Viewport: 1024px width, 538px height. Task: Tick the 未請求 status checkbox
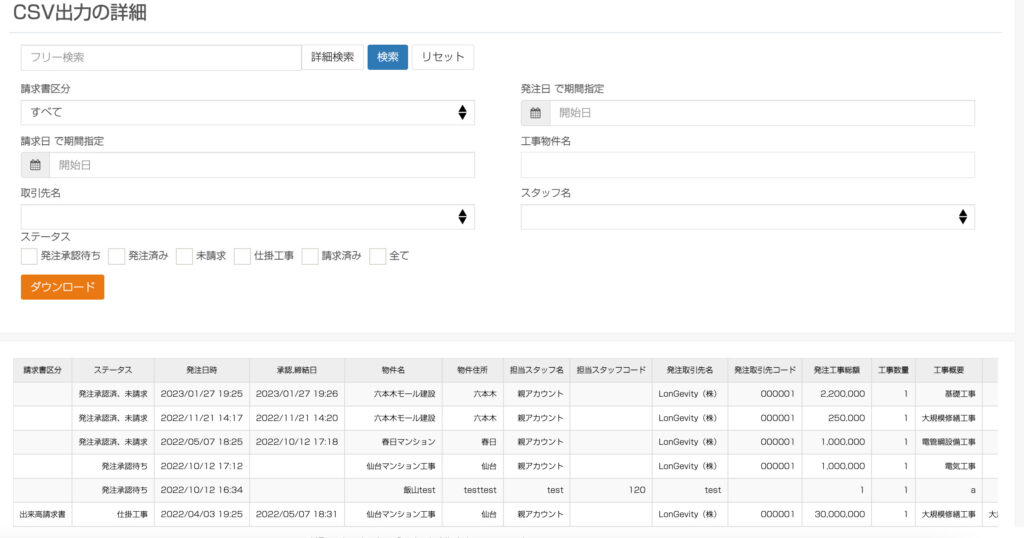coord(184,256)
